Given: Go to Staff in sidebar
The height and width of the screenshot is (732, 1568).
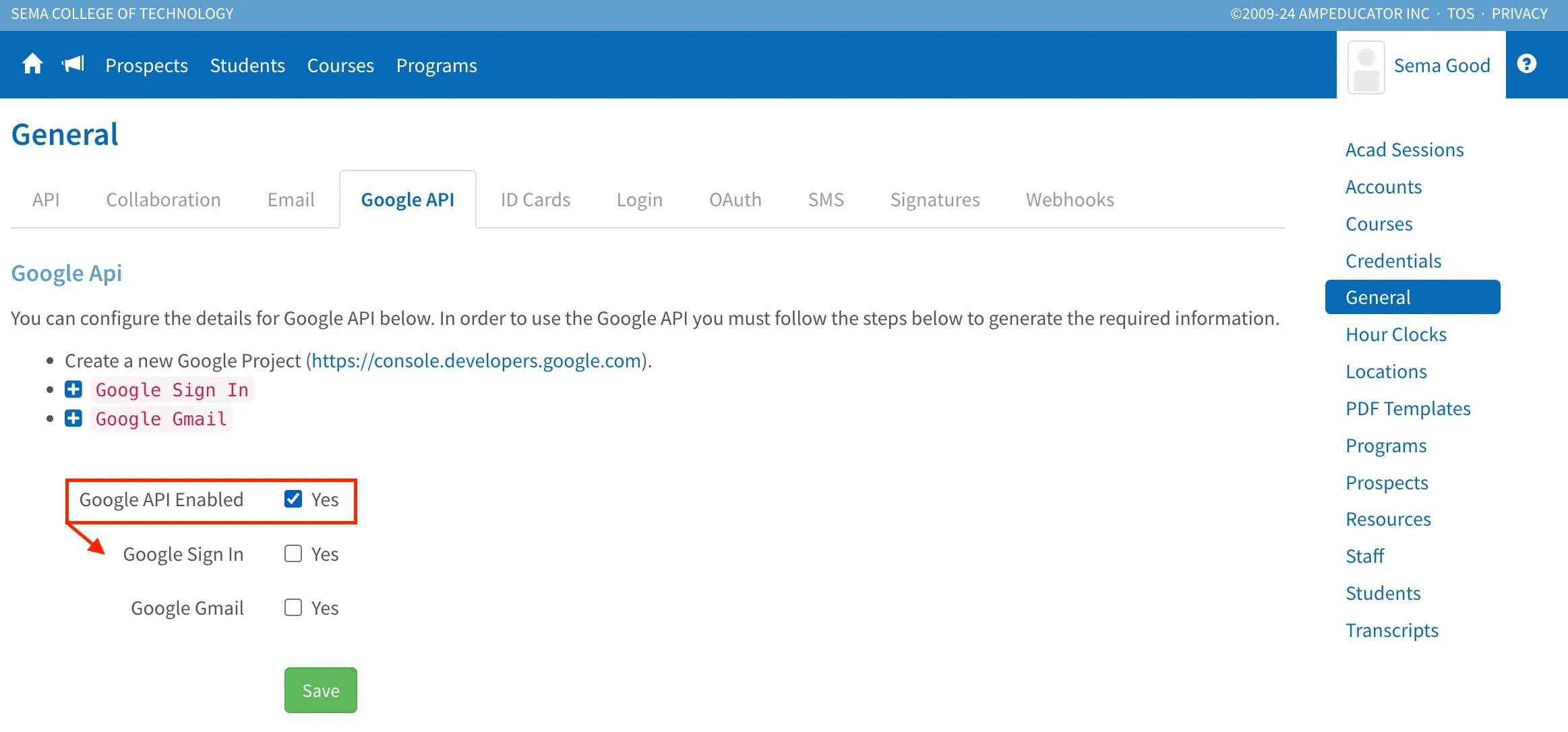Looking at the screenshot, I should point(1364,556).
